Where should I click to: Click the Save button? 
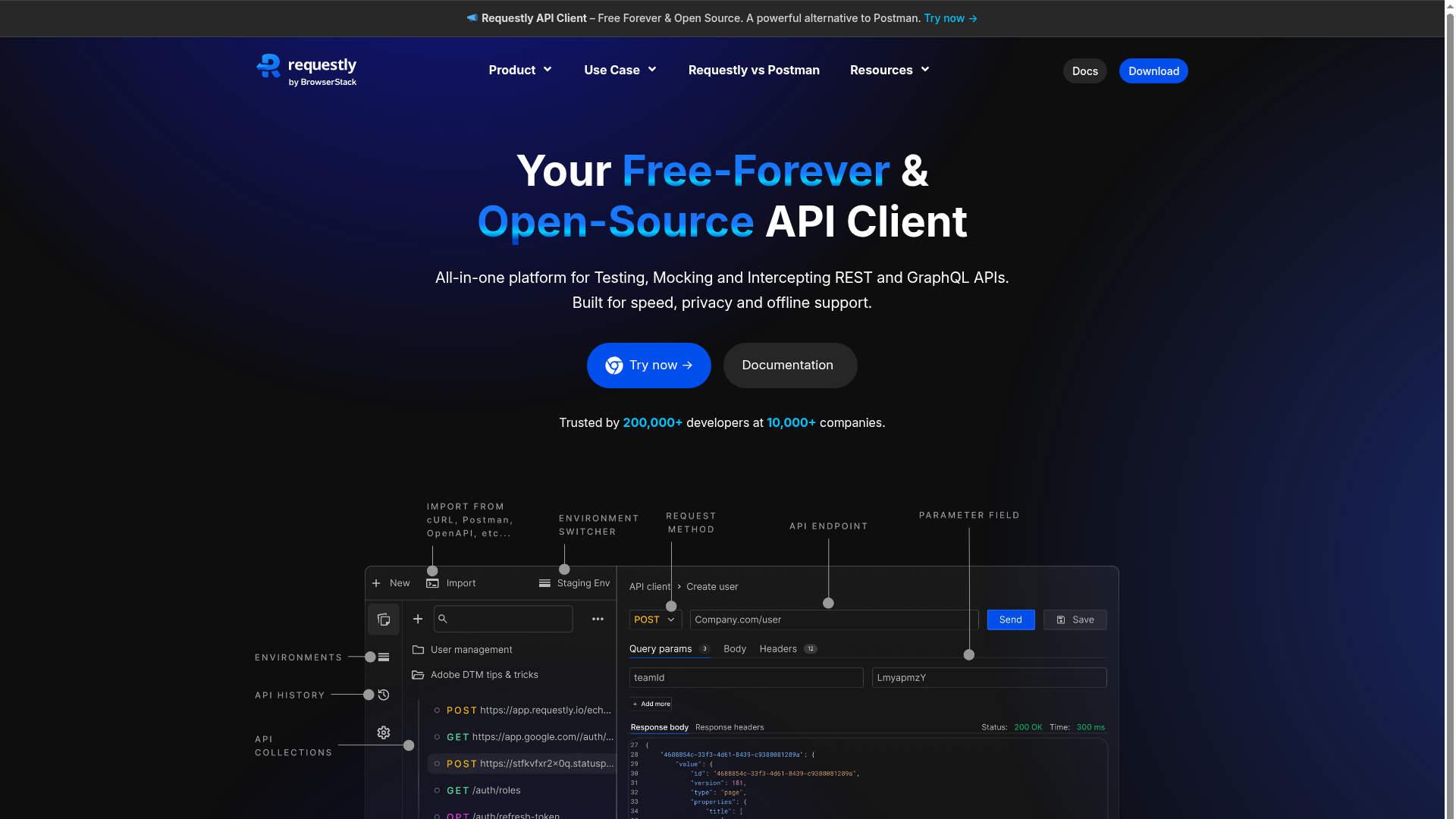1075,620
